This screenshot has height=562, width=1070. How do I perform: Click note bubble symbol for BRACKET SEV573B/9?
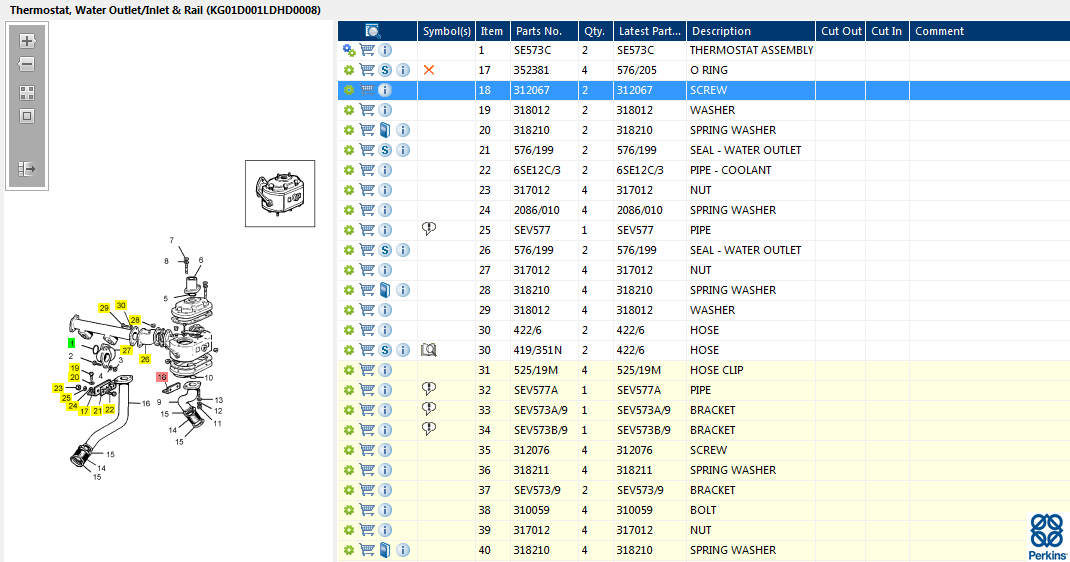[x=429, y=429]
